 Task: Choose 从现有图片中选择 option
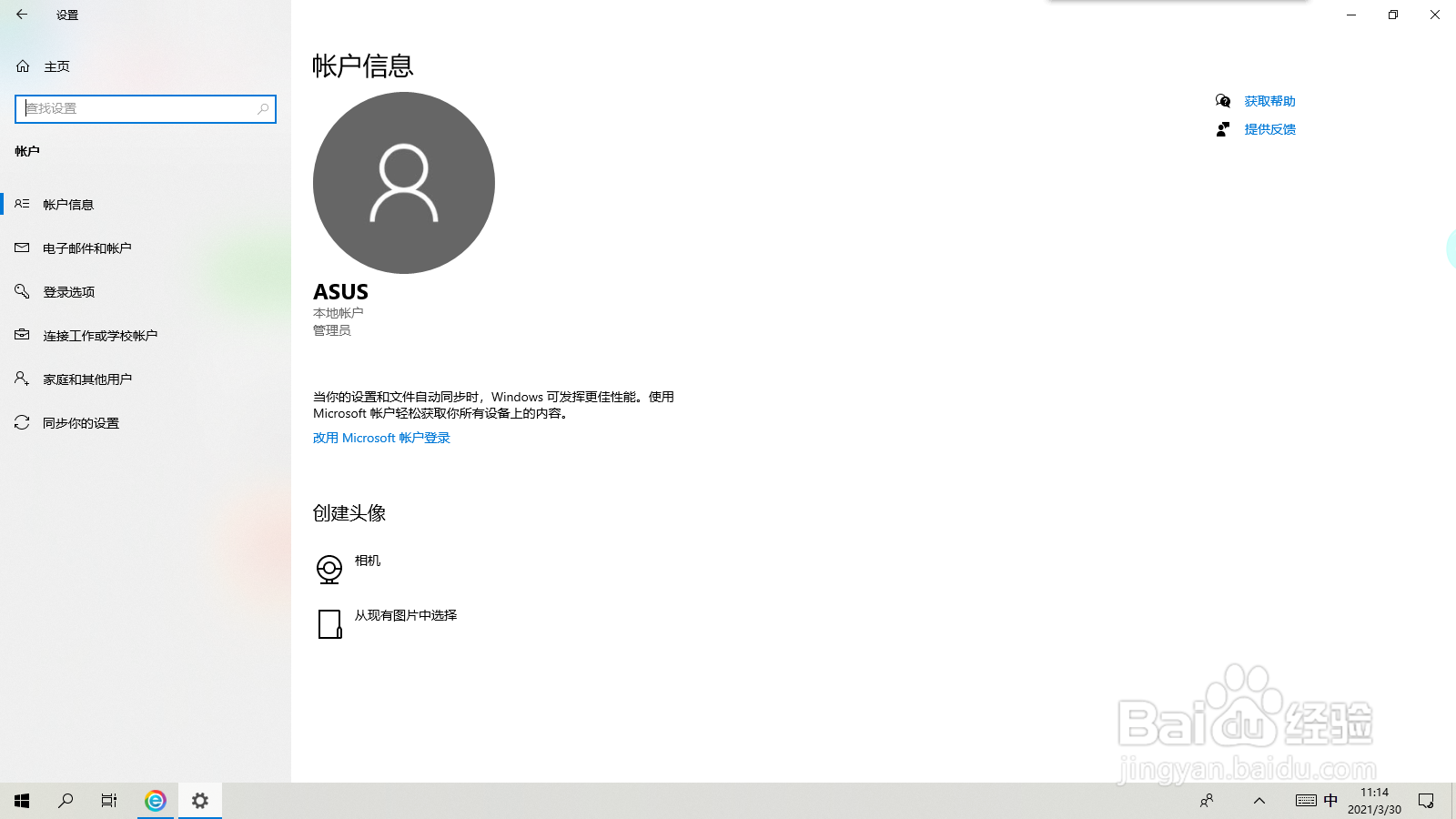pos(406,615)
